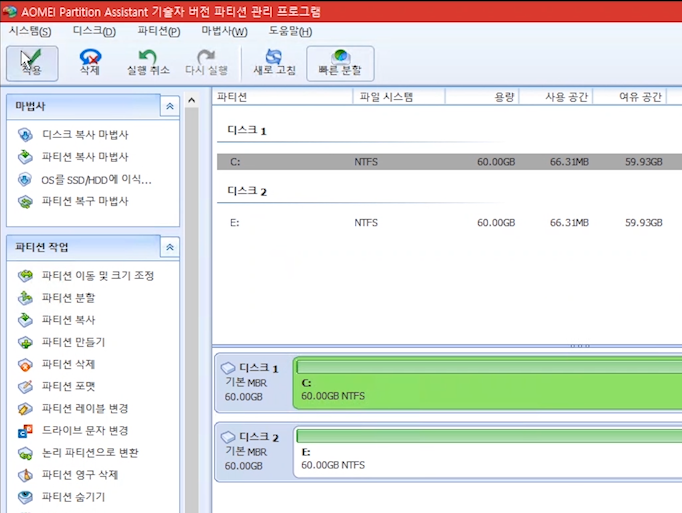Click the 파티션 column header
Viewport: 682px width, 513px height.
(283, 97)
